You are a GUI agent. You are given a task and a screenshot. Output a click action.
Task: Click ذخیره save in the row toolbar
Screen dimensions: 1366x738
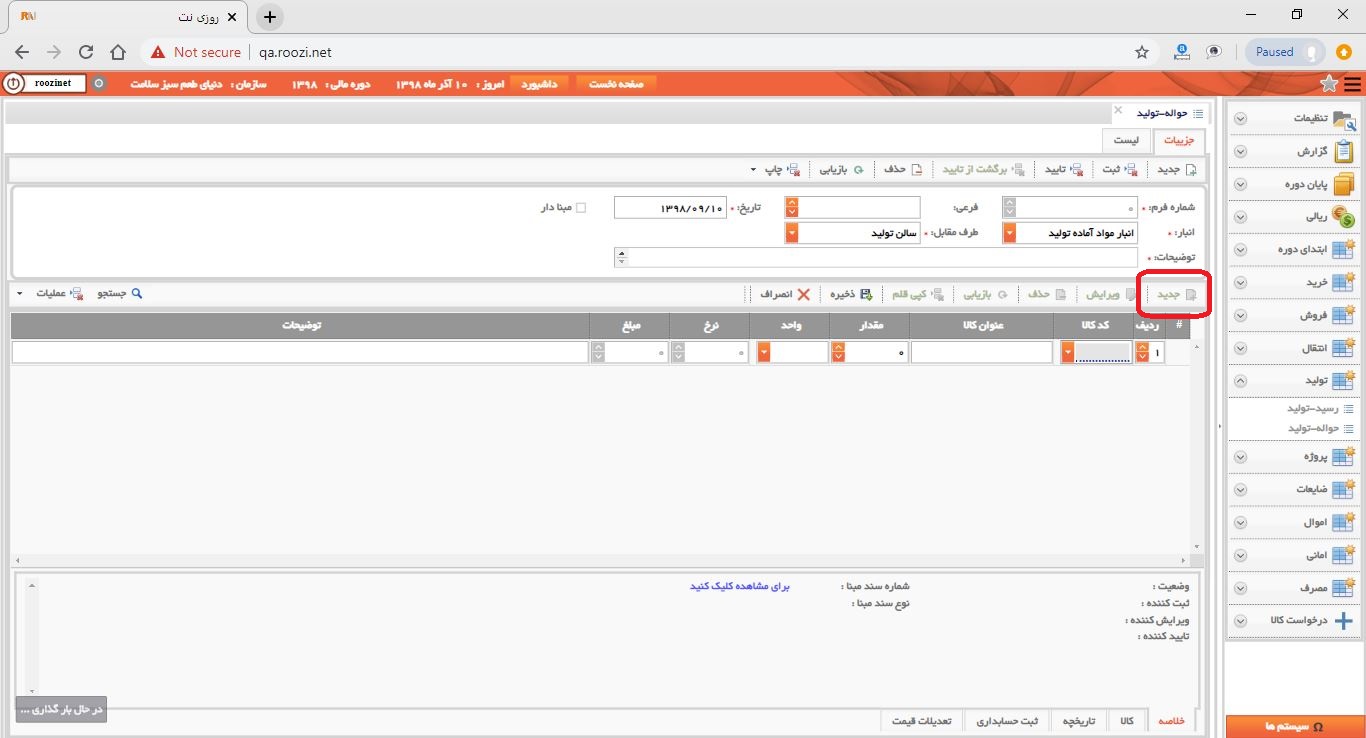point(850,294)
